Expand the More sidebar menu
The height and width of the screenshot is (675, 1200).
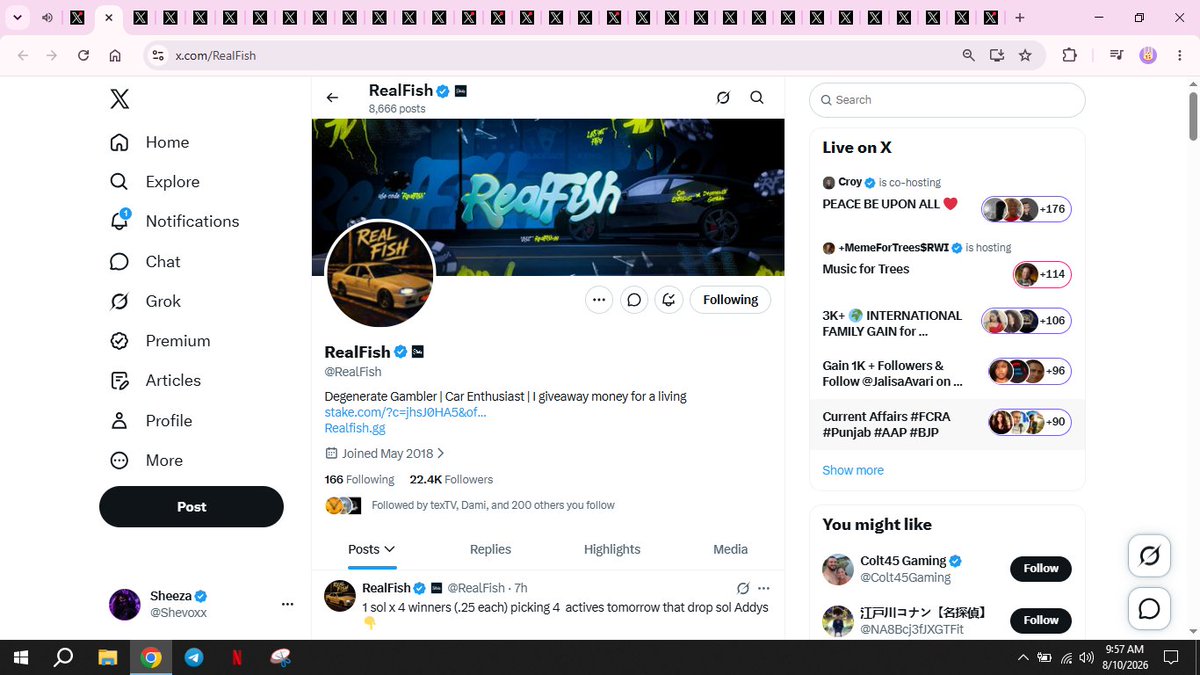pos(146,460)
